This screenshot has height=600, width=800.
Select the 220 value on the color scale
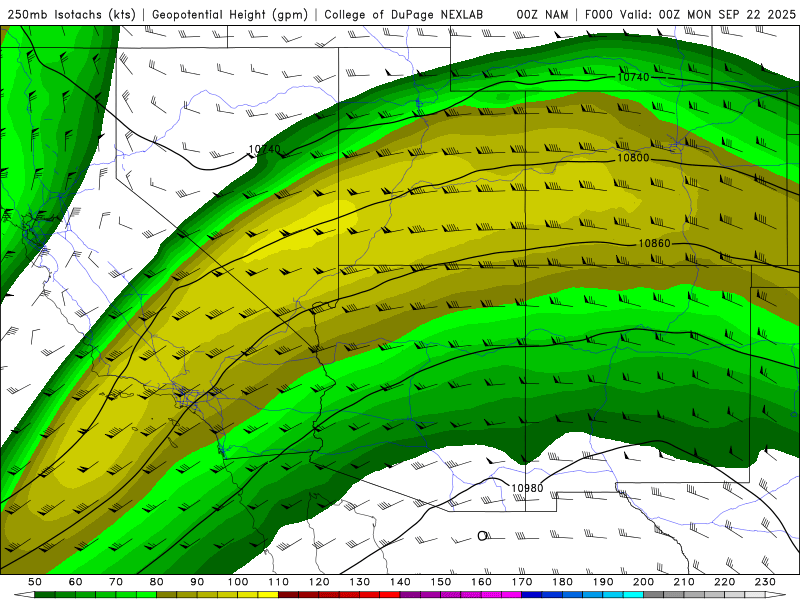725,582
